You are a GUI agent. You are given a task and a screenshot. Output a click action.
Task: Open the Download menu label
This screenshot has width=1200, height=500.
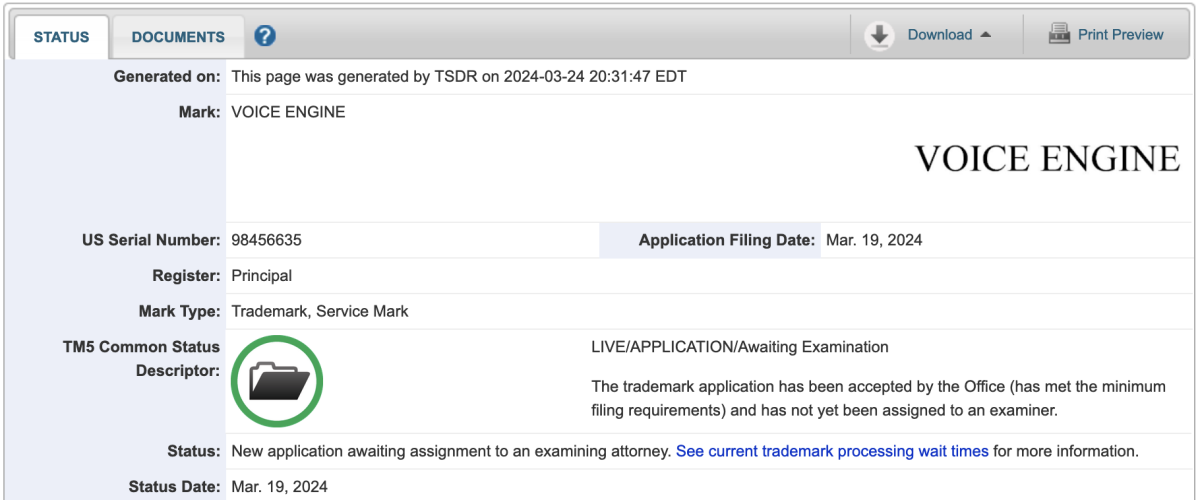(x=940, y=35)
